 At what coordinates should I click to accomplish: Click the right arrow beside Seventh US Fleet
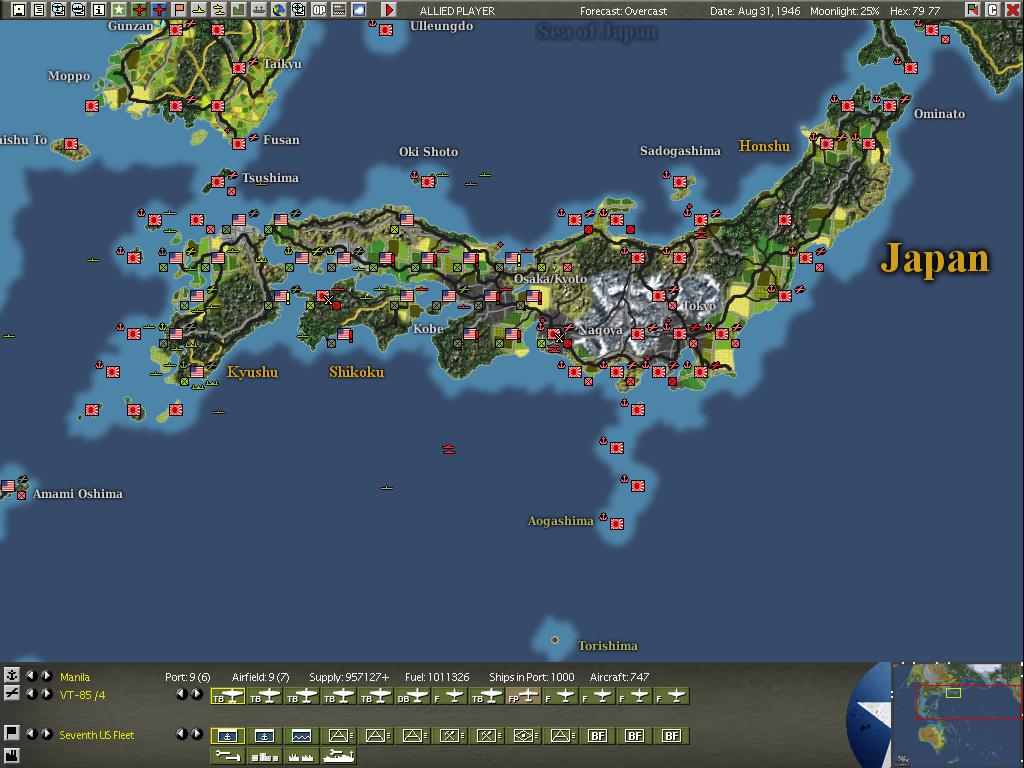click(x=46, y=733)
